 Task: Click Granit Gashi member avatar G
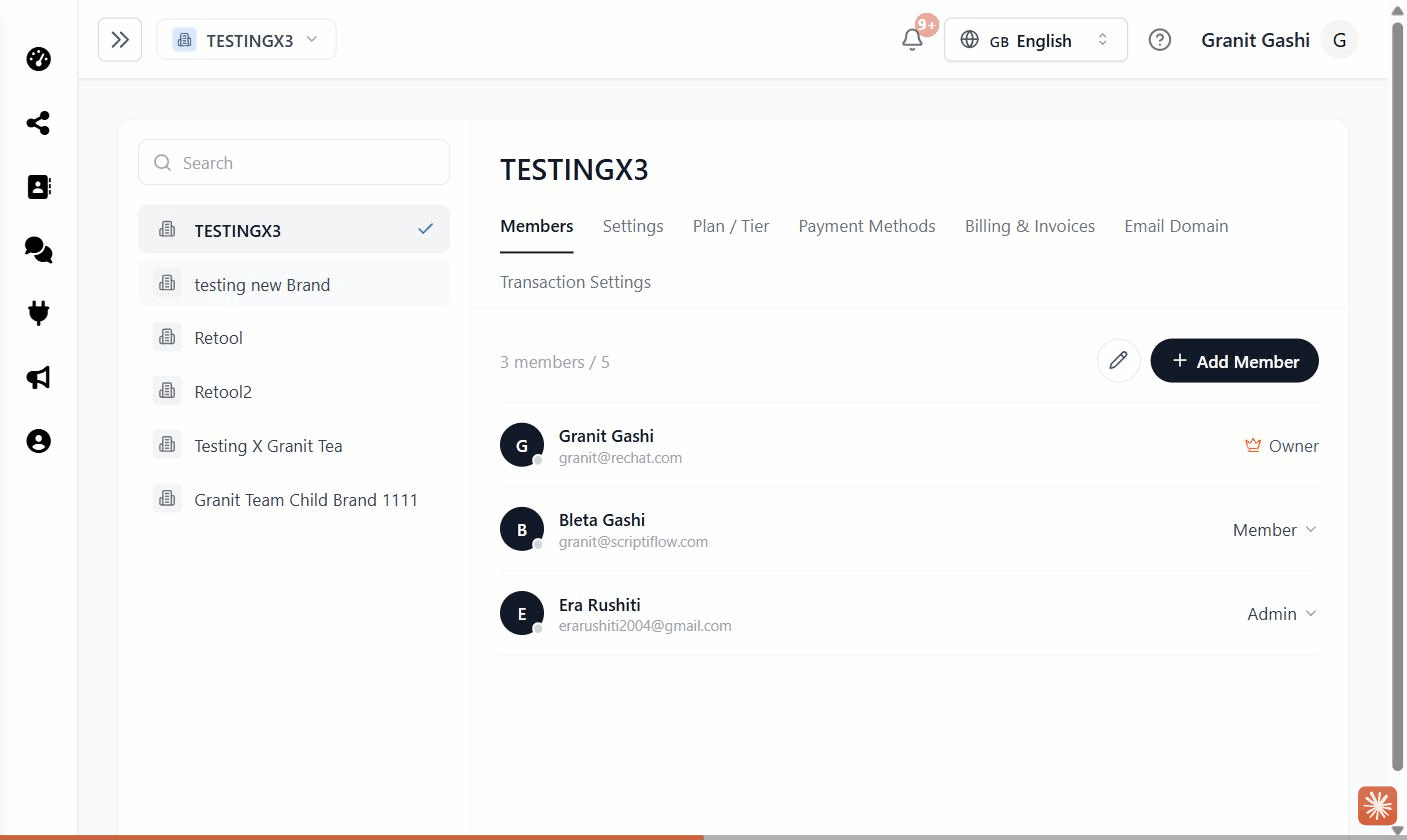tap(521, 445)
